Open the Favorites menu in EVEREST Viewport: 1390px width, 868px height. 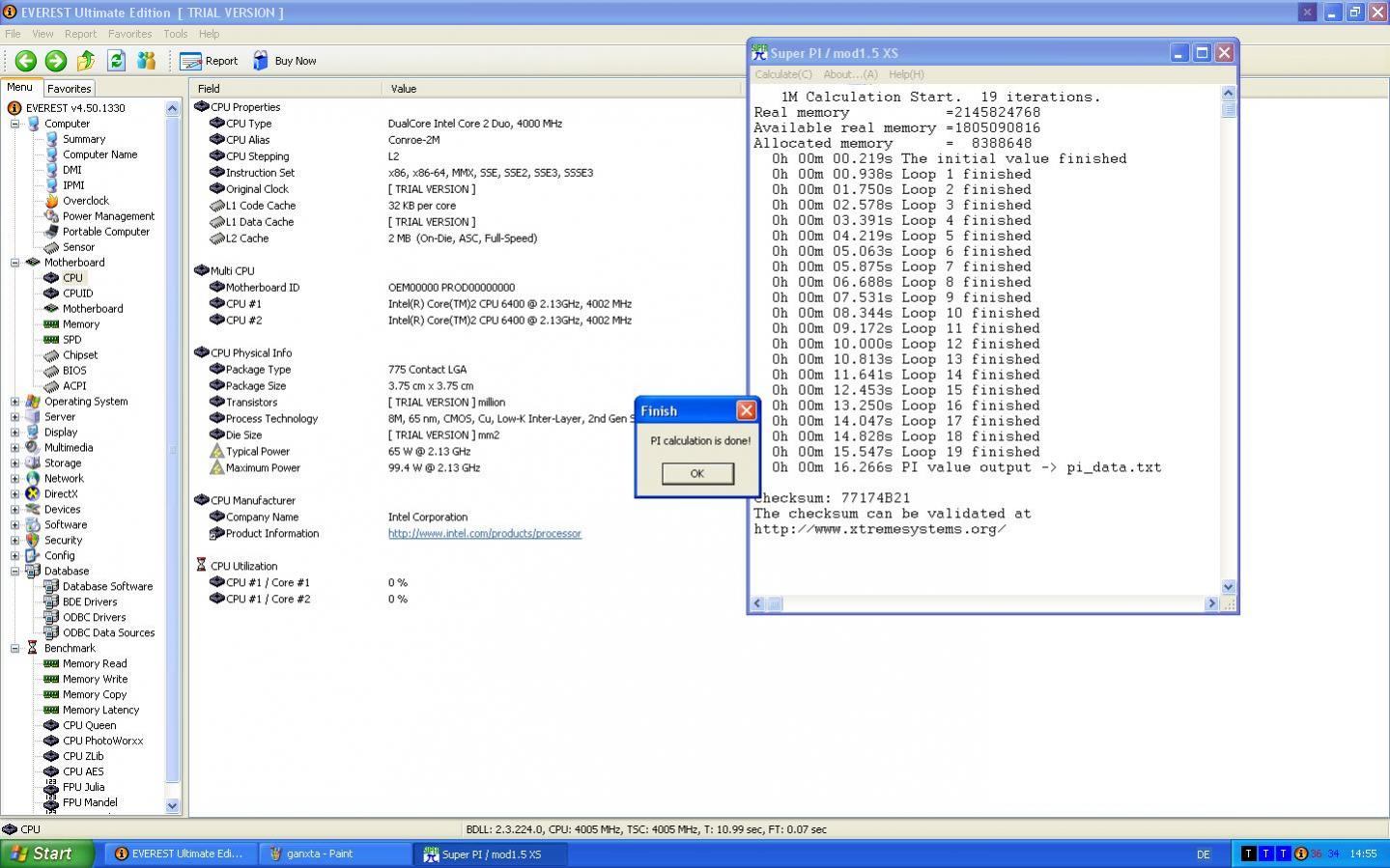coord(129,34)
